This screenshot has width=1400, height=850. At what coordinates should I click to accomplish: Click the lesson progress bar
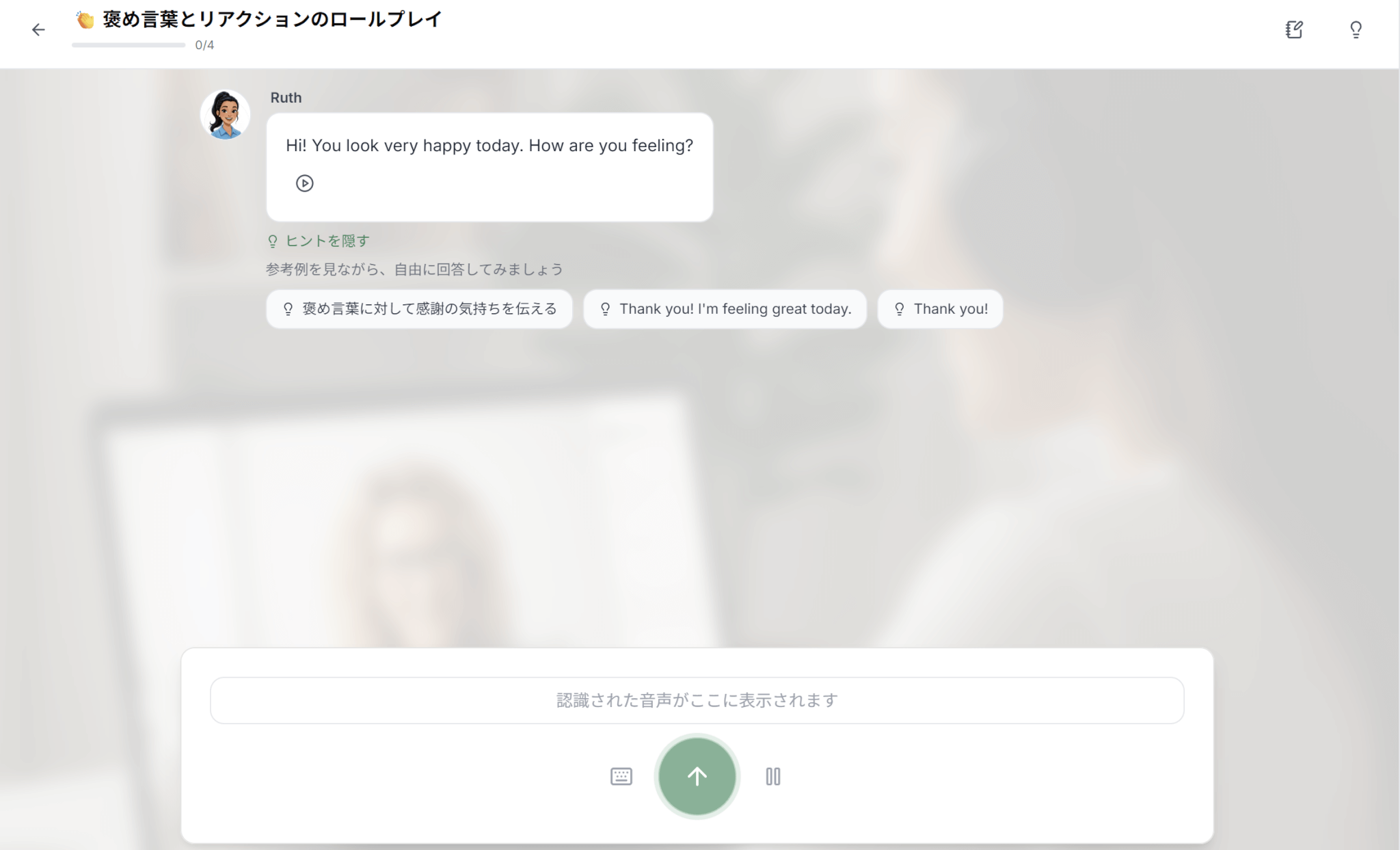pos(129,45)
